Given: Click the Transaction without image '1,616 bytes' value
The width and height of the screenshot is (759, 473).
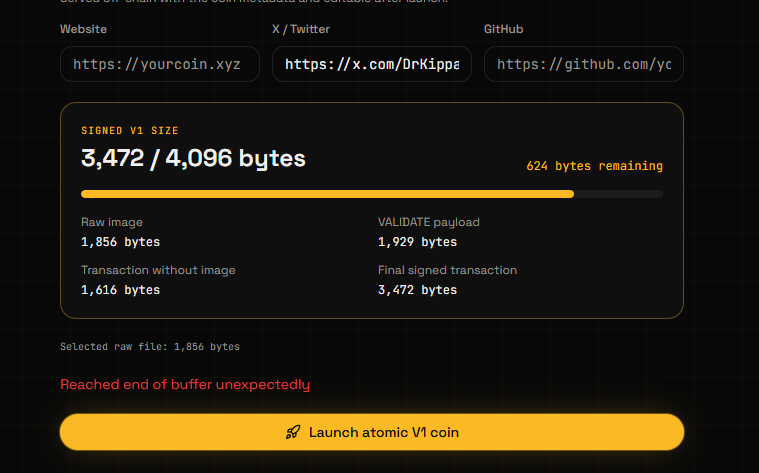Looking at the screenshot, I should click(x=121, y=290).
